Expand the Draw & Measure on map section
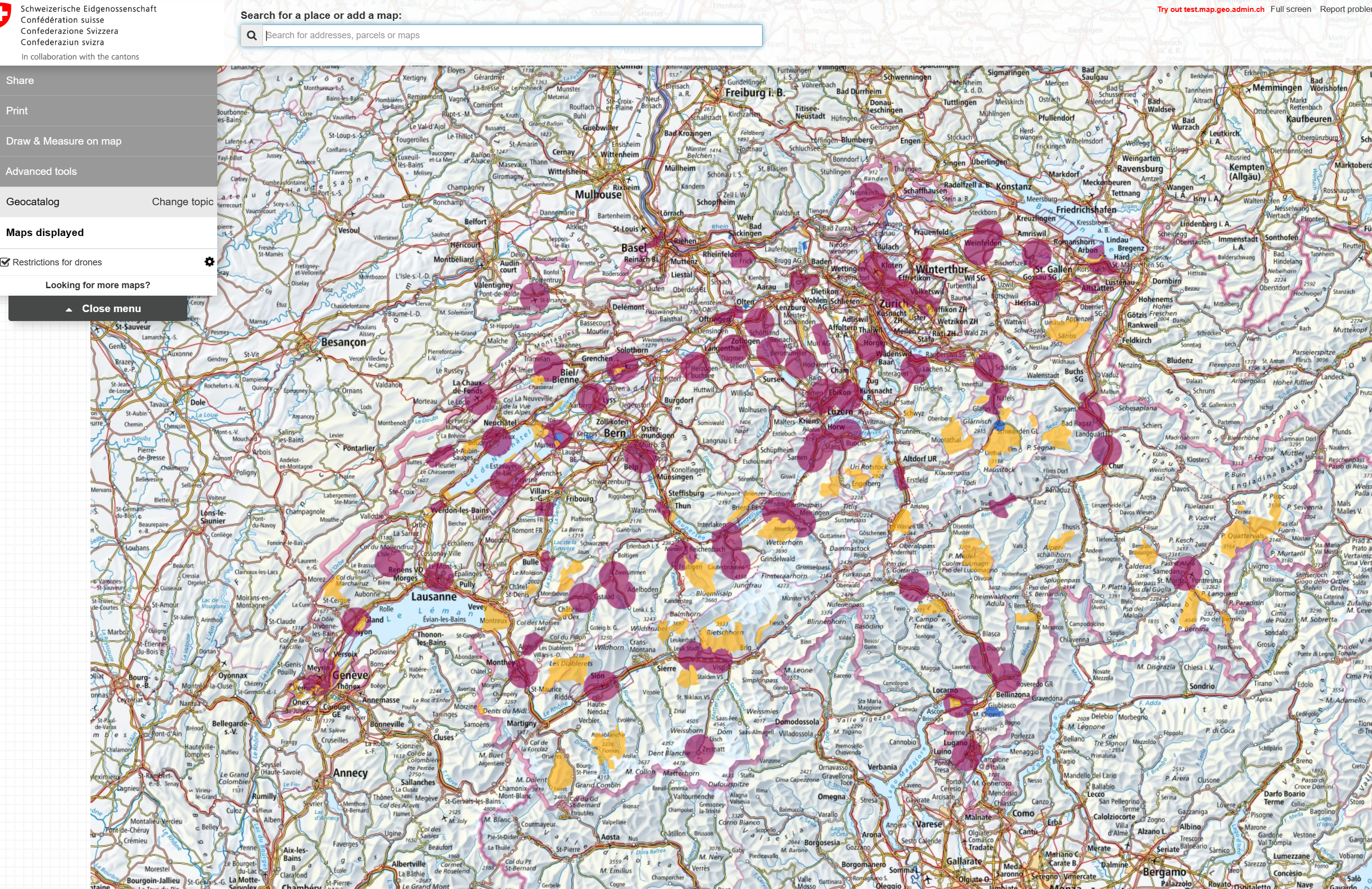 pos(64,141)
